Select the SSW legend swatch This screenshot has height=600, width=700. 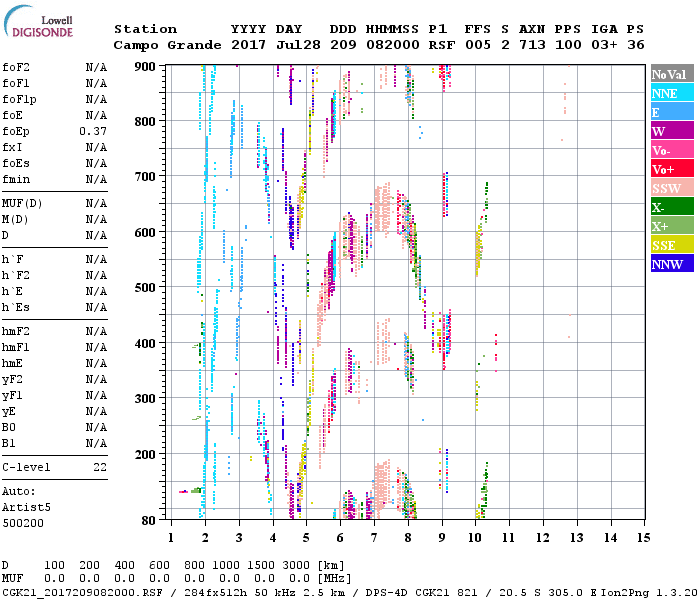tap(670, 188)
